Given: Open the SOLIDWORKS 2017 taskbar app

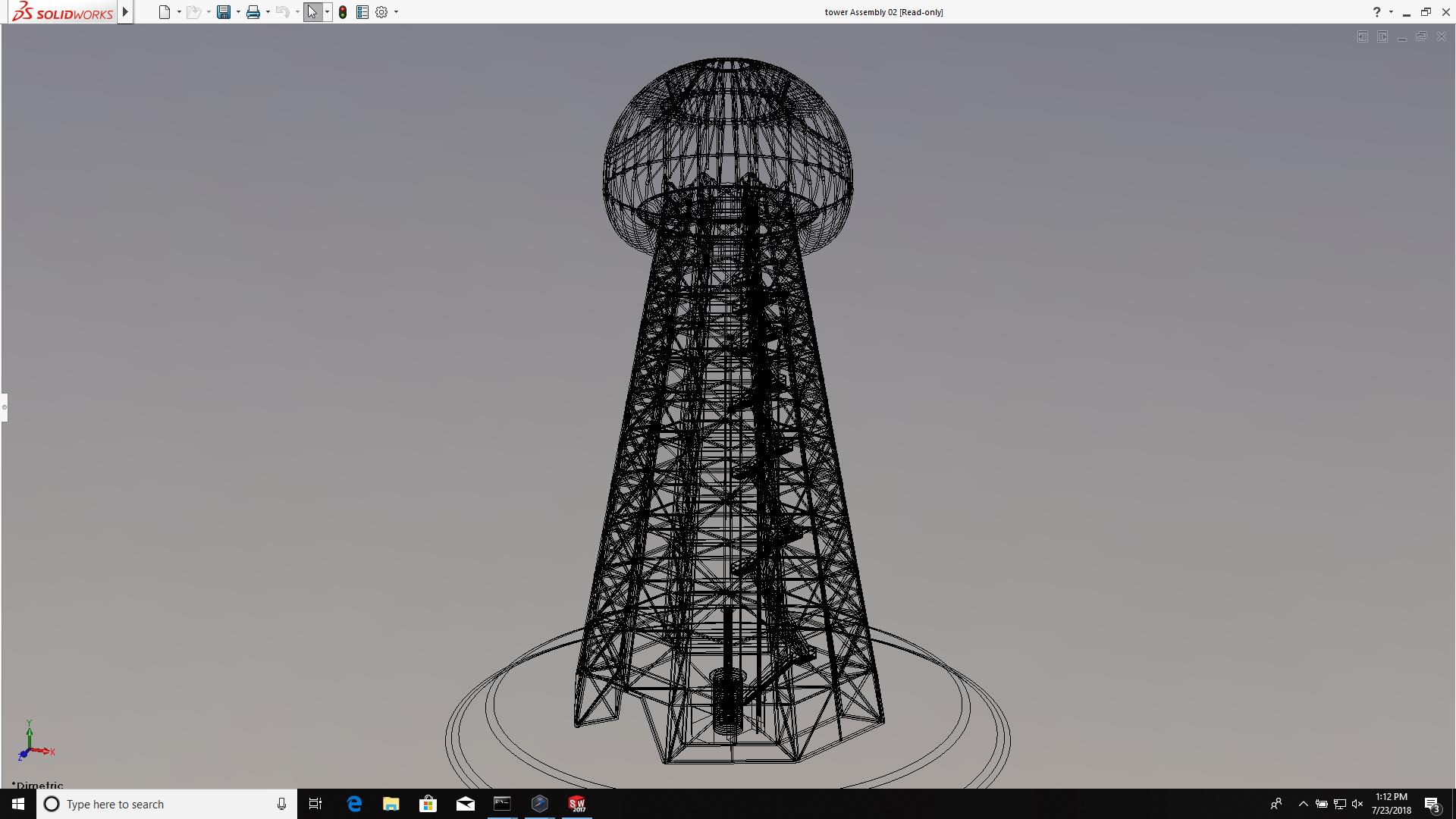Looking at the screenshot, I should [576, 804].
